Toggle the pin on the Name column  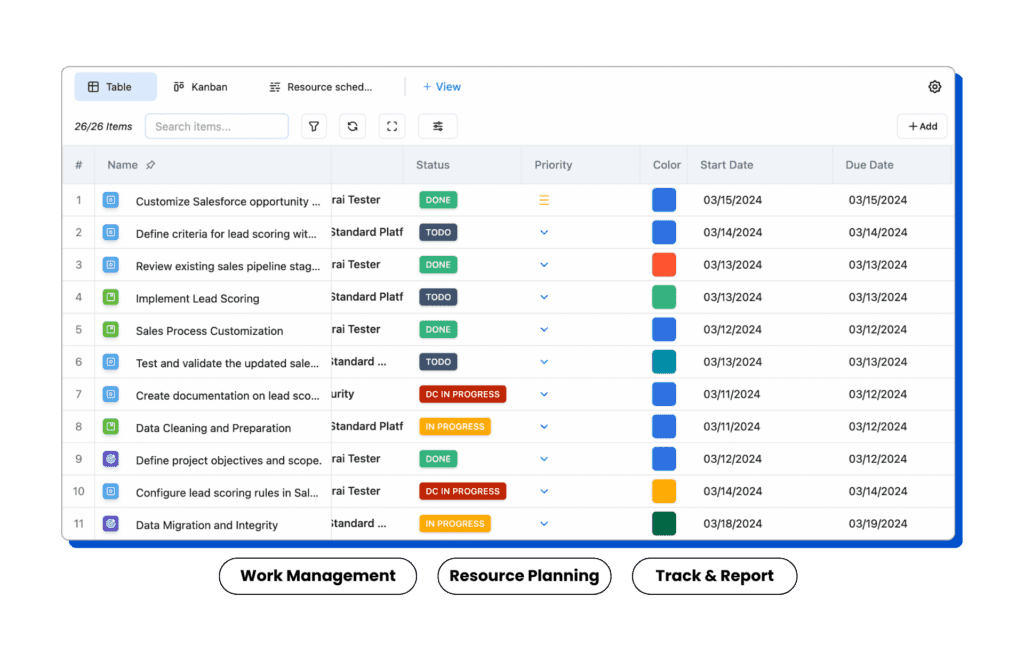click(x=152, y=164)
